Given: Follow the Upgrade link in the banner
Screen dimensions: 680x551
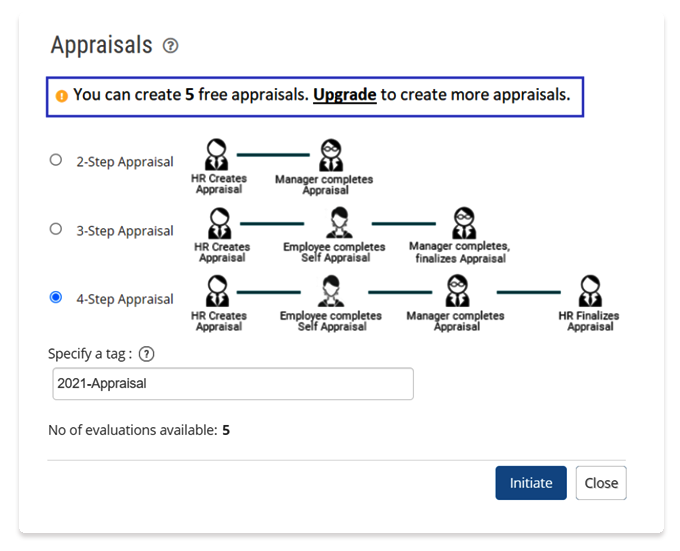Looking at the screenshot, I should click(x=345, y=95).
